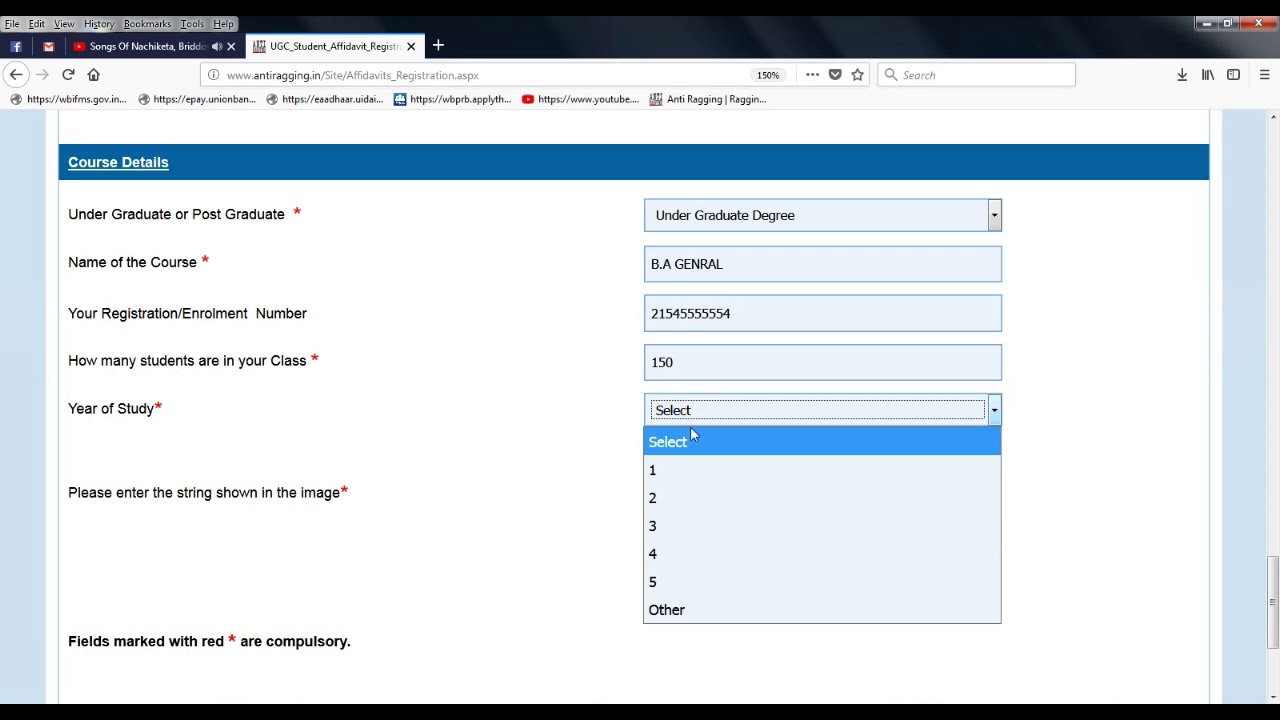1280x720 pixels.
Task: Click the 150% zoom level indicator
Action: pyautogui.click(x=768, y=75)
